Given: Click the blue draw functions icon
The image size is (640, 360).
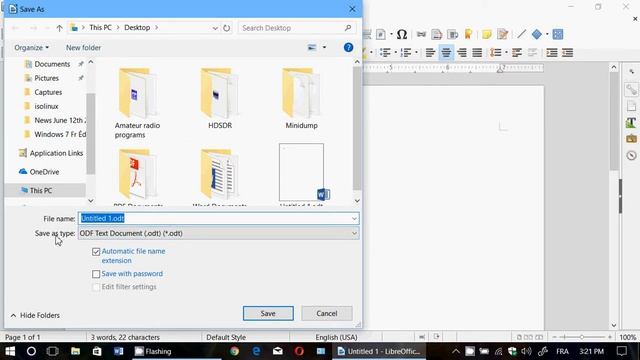Looking at the screenshot, I should pyautogui.click(x=558, y=34).
